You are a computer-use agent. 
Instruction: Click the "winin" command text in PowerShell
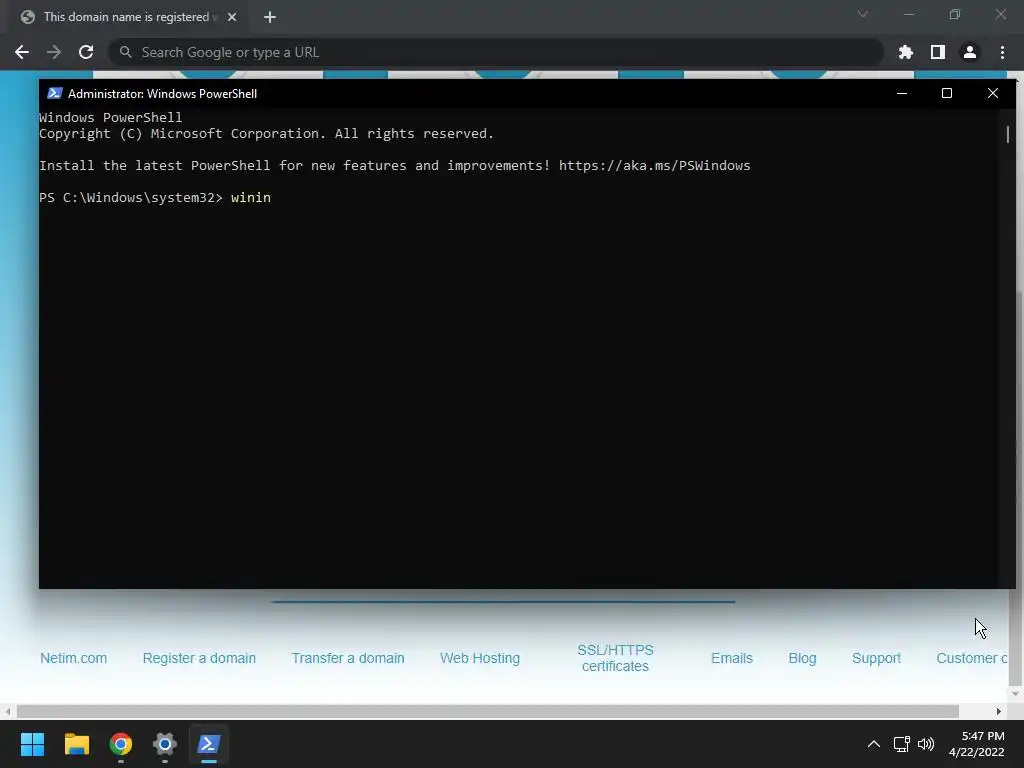coord(251,198)
